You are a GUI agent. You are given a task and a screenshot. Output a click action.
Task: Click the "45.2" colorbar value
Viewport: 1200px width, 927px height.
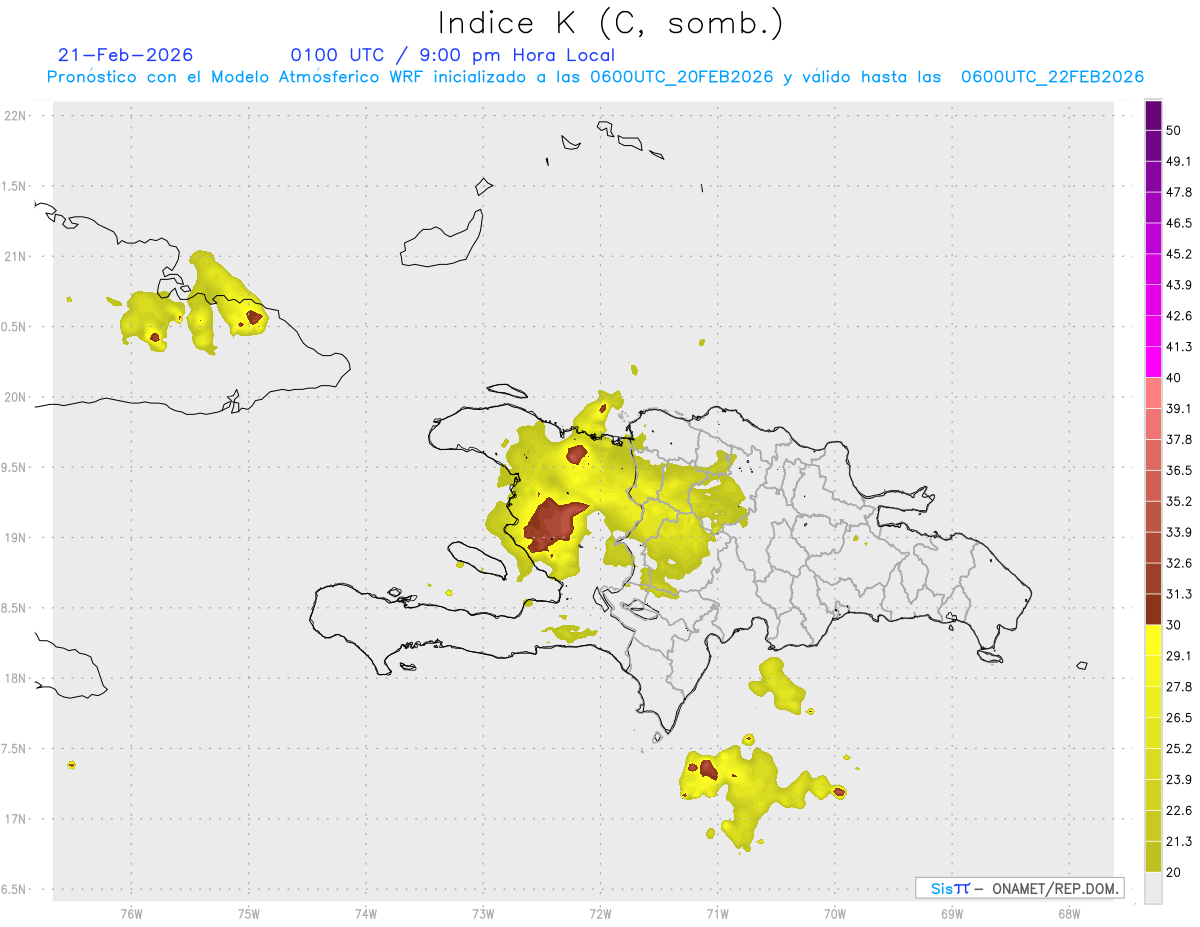pos(1179,254)
